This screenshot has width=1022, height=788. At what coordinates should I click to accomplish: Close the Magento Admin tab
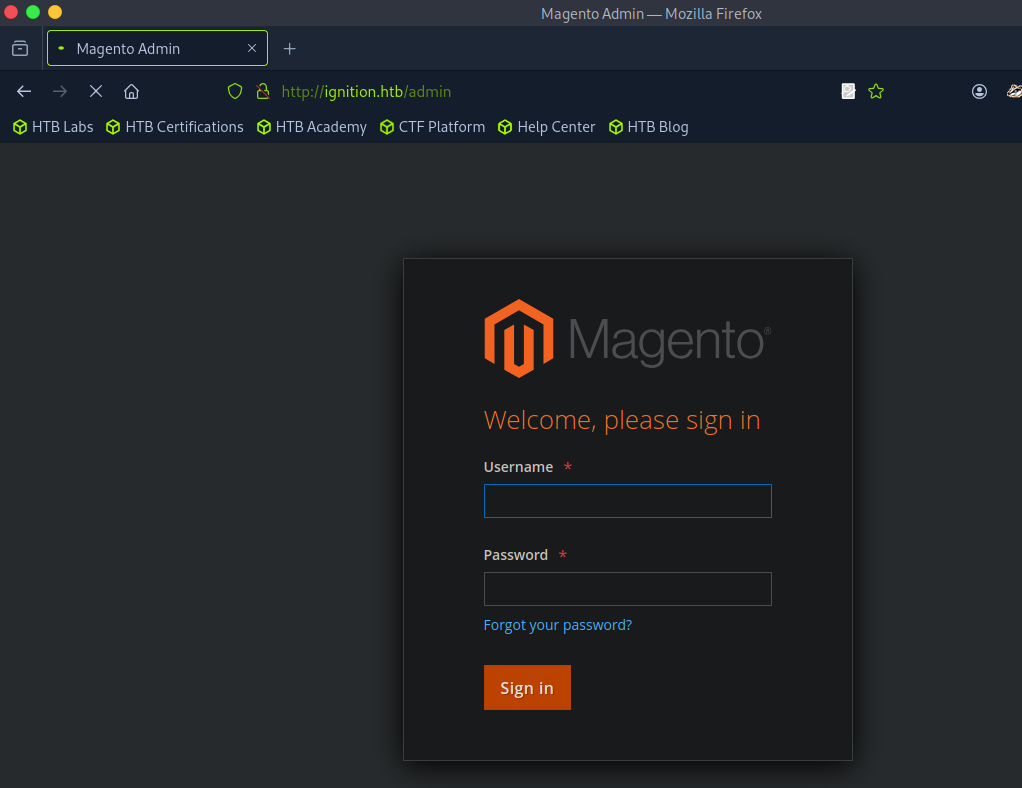[252, 48]
